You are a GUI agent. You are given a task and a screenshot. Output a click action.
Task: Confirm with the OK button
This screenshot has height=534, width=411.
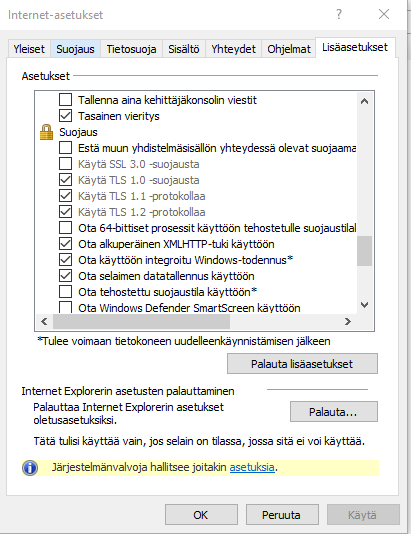point(201,515)
